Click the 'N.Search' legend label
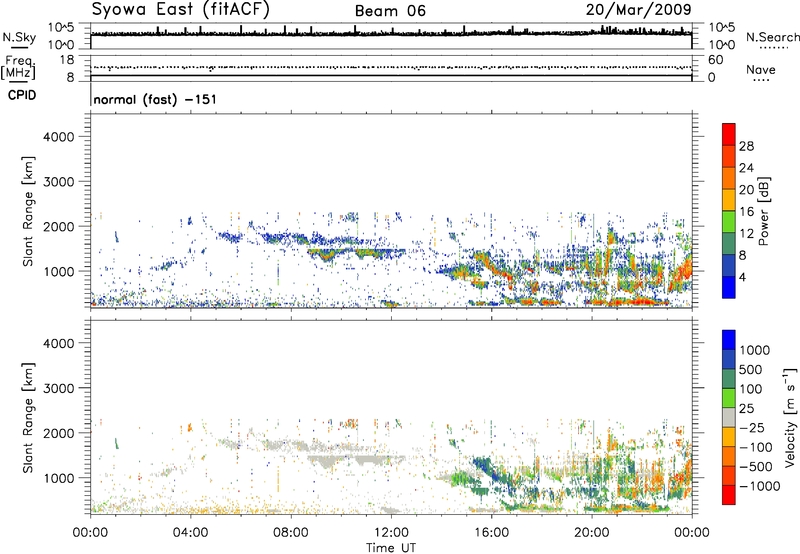 tap(773, 37)
